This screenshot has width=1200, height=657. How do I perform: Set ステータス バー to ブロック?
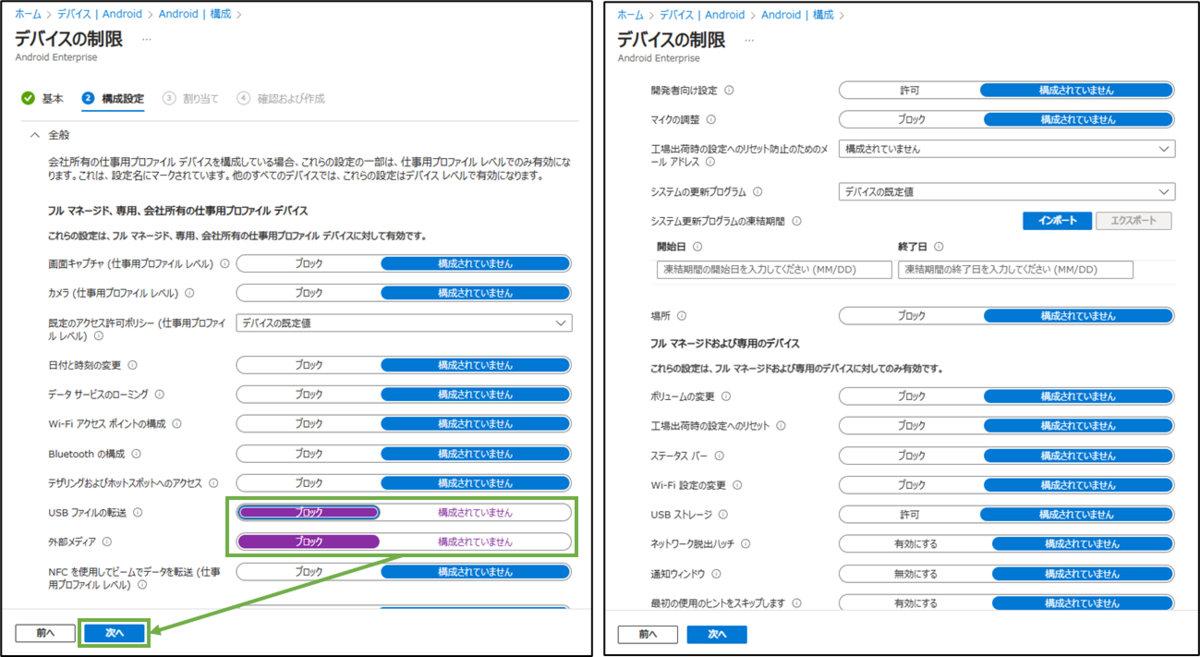pyautogui.click(x=911, y=455)
